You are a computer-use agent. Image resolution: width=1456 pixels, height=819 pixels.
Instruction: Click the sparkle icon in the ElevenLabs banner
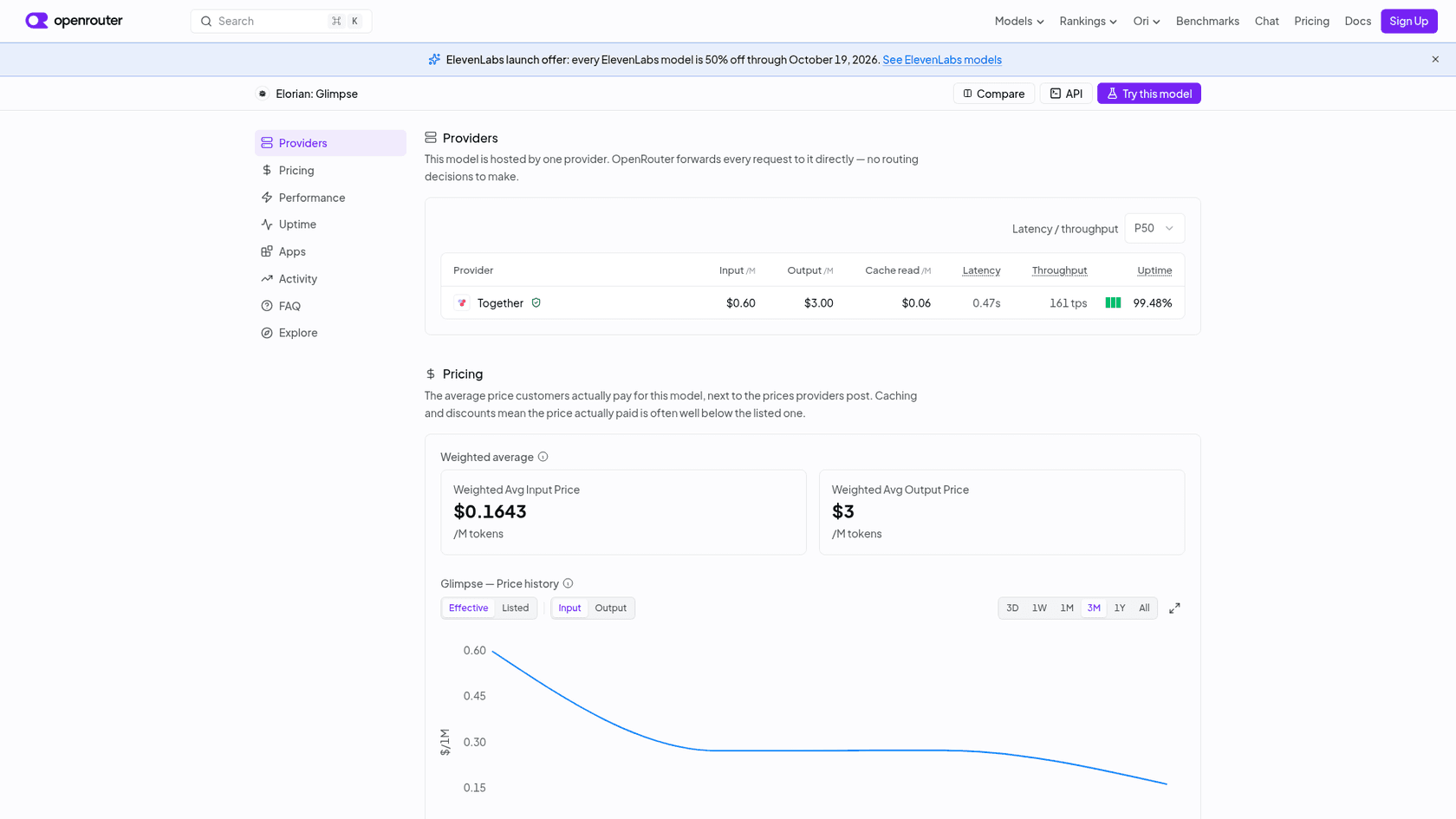click(434, 59)
